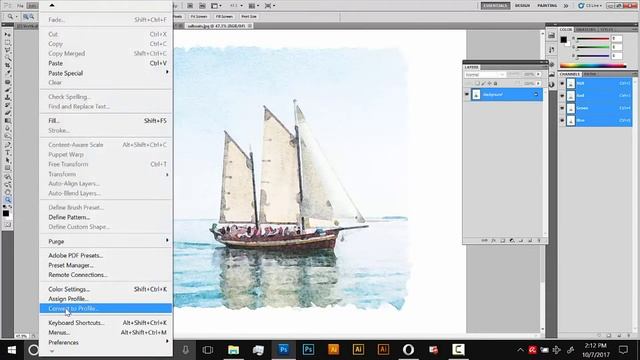Switch to the Design workspace
Image resolution: width=640 pixels, height=360 pixels.
pos(522,6)
